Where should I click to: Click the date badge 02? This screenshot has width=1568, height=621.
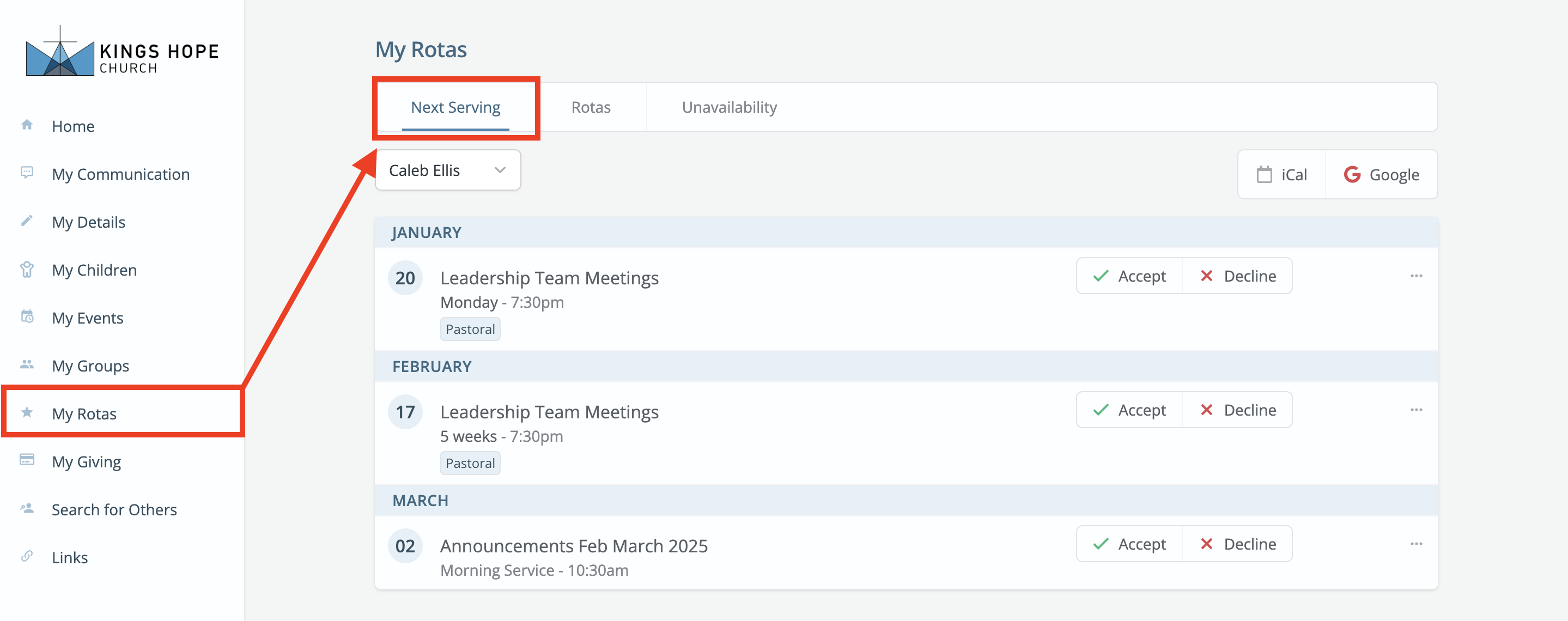[405, 546]
